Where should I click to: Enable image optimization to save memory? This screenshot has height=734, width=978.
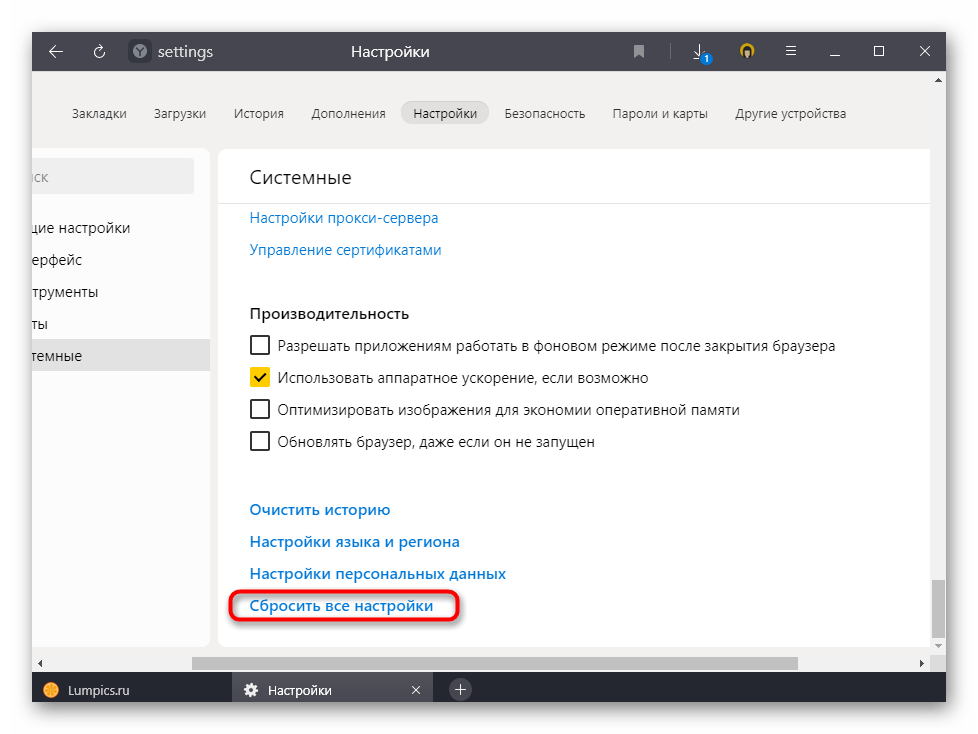click(x=259, y=409)
